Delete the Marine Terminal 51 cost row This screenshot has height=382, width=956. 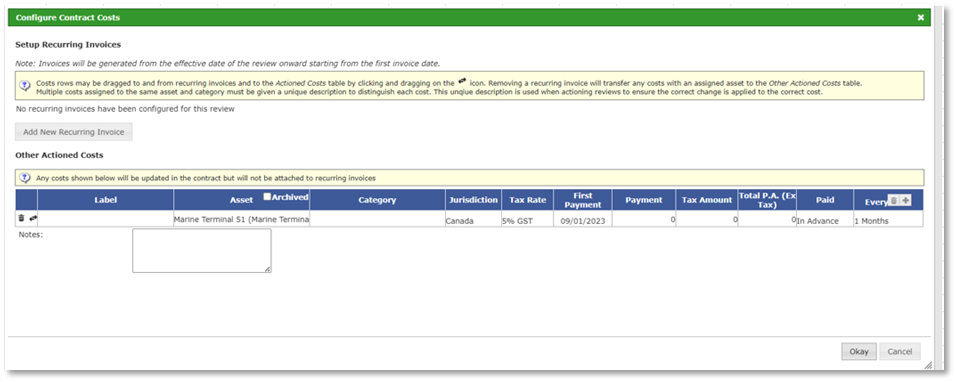pos(21,218)
